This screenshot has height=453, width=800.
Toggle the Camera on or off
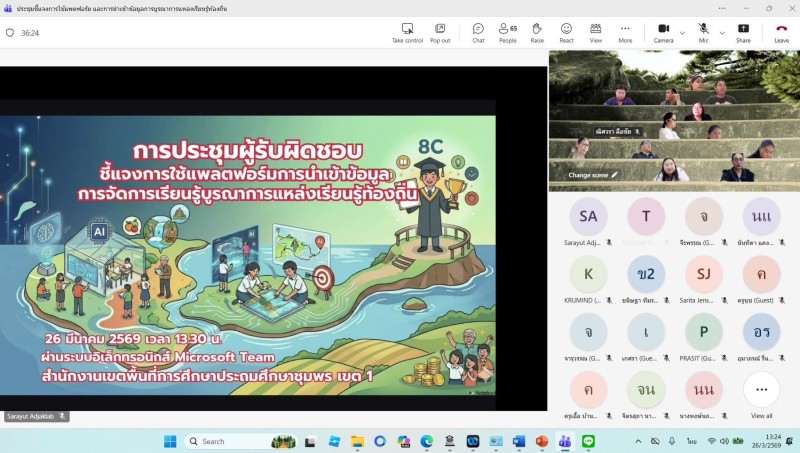click(663, 31)
